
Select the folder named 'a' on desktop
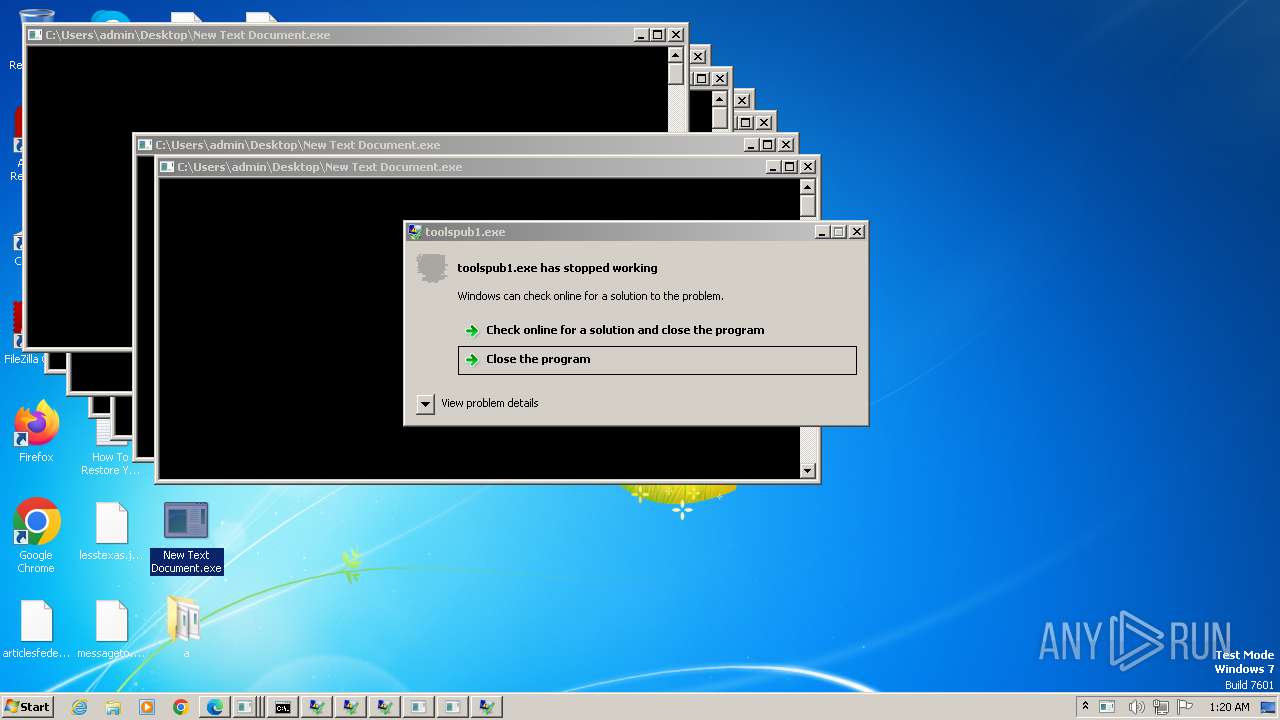185,628
